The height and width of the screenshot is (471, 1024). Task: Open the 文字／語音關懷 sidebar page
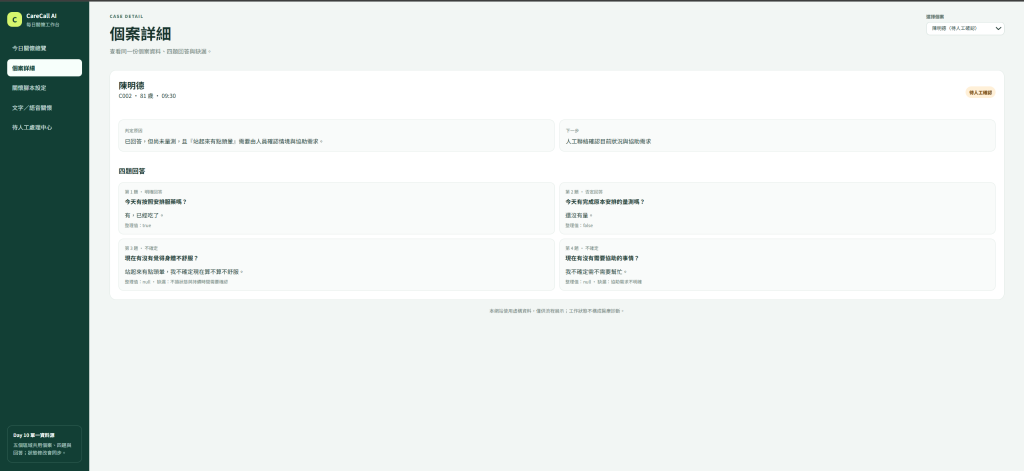[44, 108]
